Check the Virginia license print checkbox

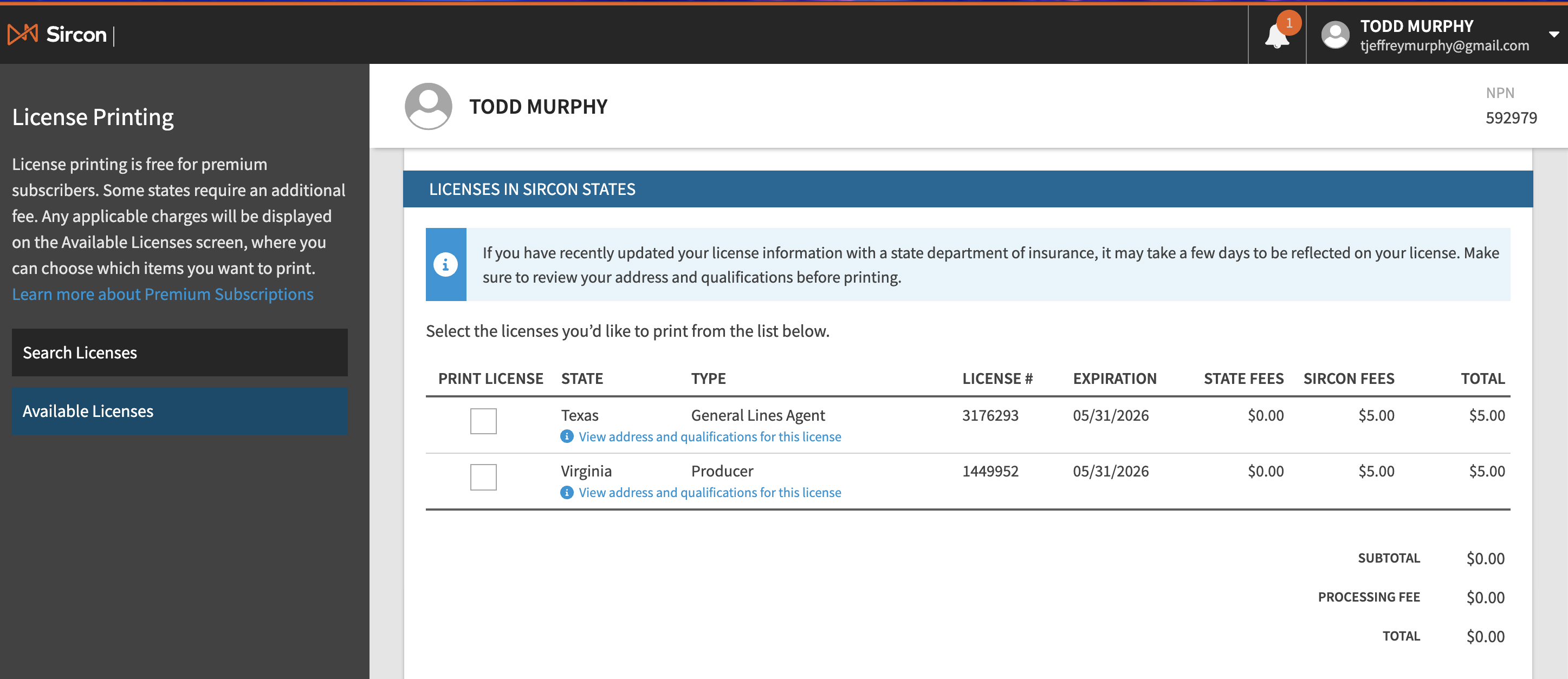pyautogui.click(x=483, y=477)
